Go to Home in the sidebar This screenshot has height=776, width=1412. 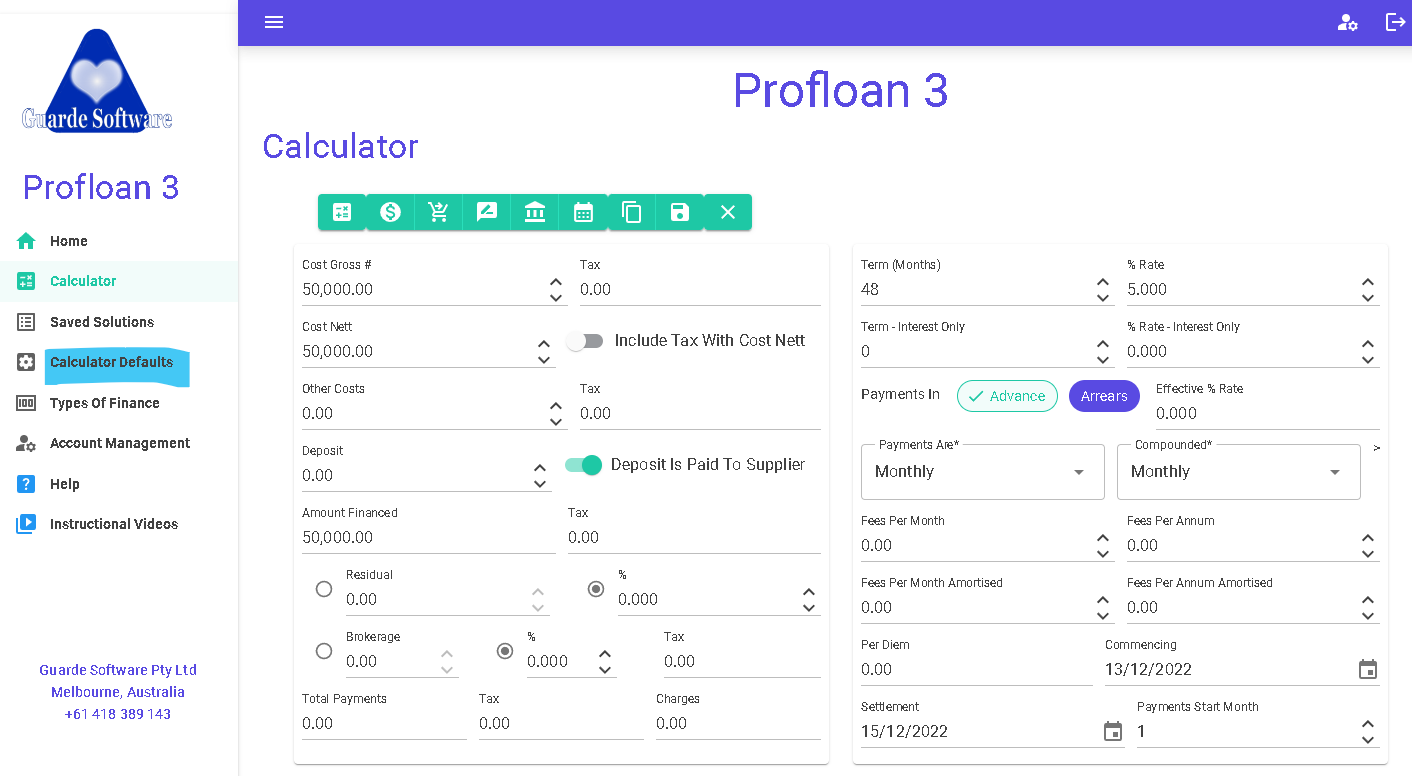click(119, 241)
